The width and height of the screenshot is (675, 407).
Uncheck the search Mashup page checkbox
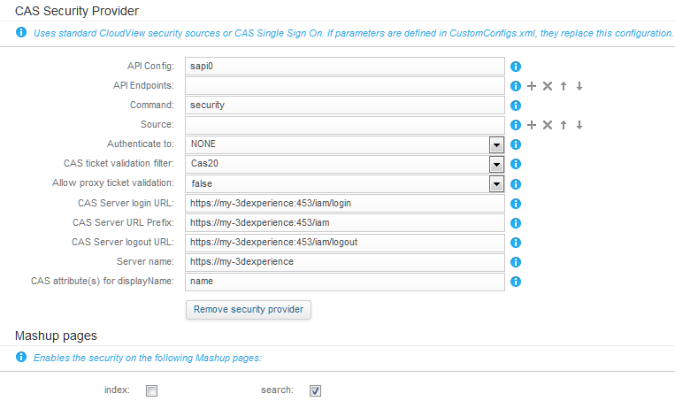[x=315, y=391]
